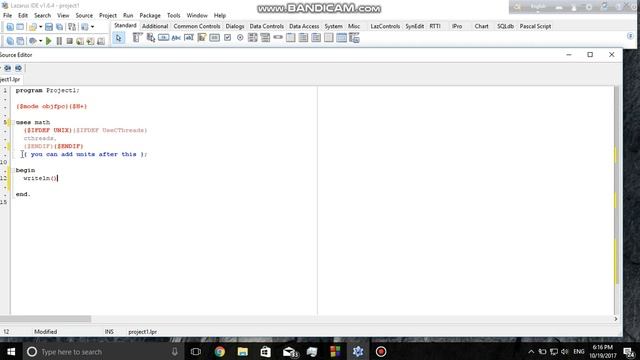
Task: Click the New Unit toolbar icon
Action: (x=10, y=27)
